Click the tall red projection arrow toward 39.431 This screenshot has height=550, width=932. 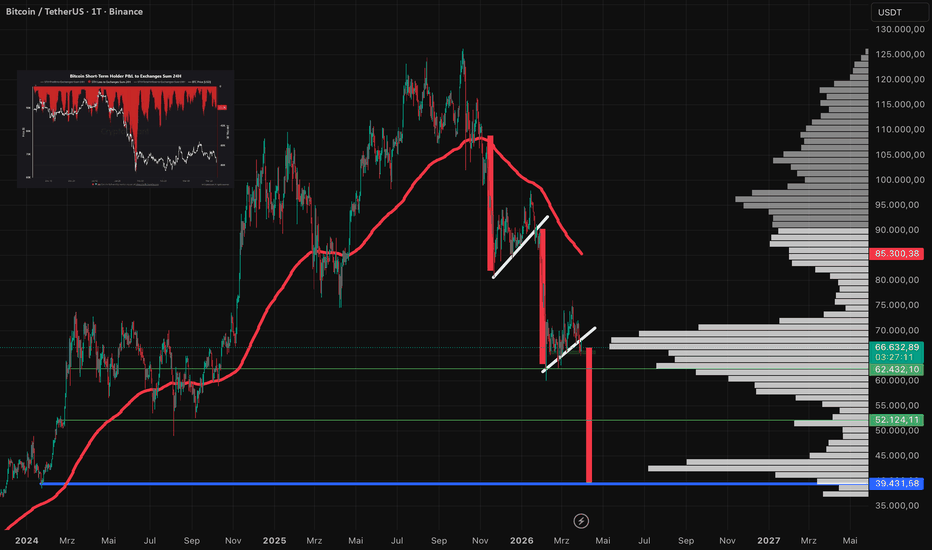[589, 420]
